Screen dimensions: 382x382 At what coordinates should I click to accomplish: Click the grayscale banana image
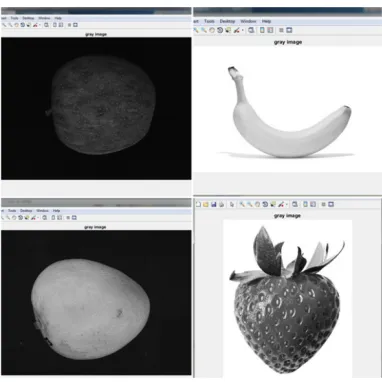(x=288, y=108)
